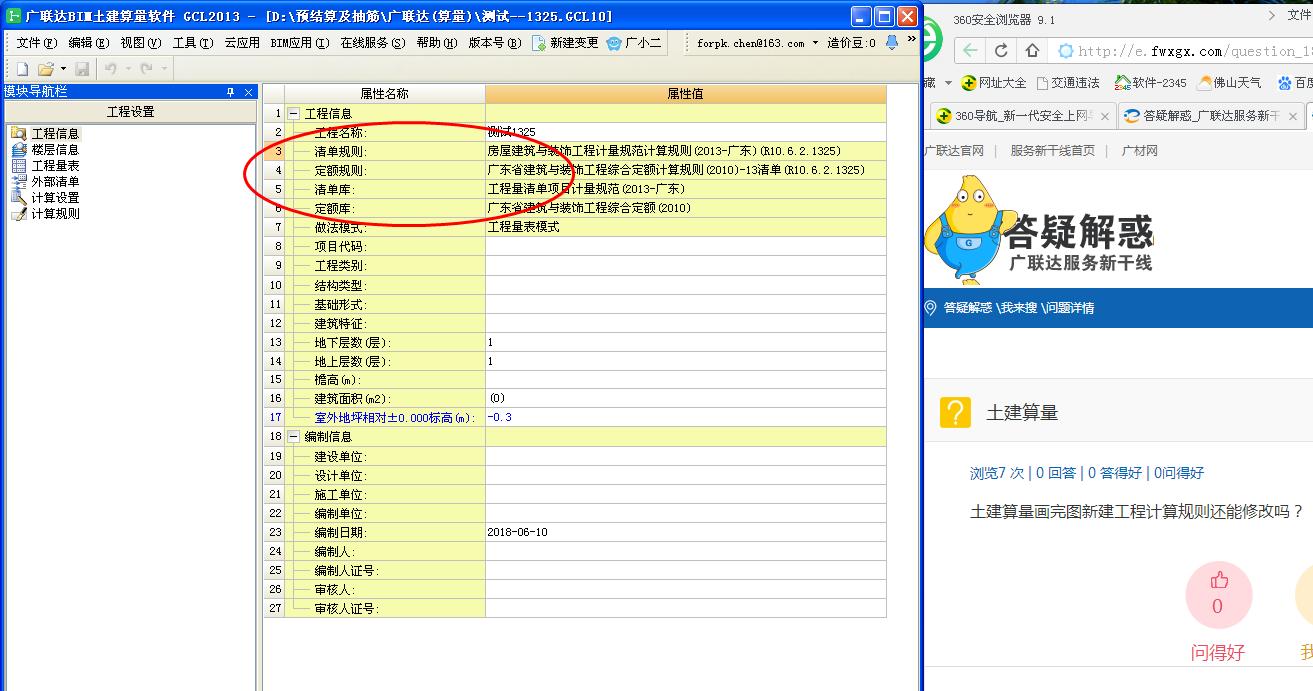
Task: Click the browser Back arrow button
Action: (970, 50)
